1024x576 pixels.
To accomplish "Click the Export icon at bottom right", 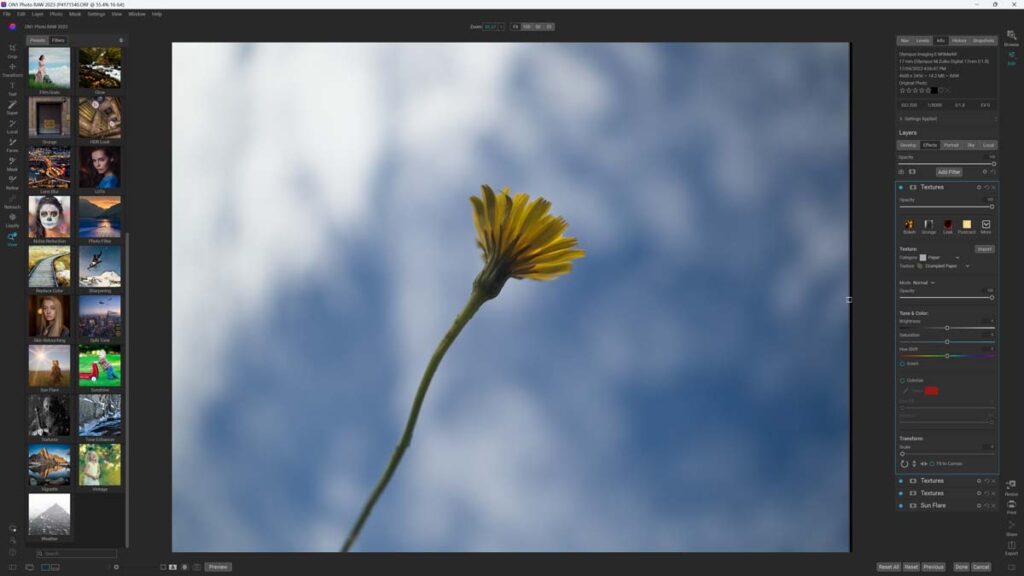I will pyautogui.click(x=1011, y=547).
